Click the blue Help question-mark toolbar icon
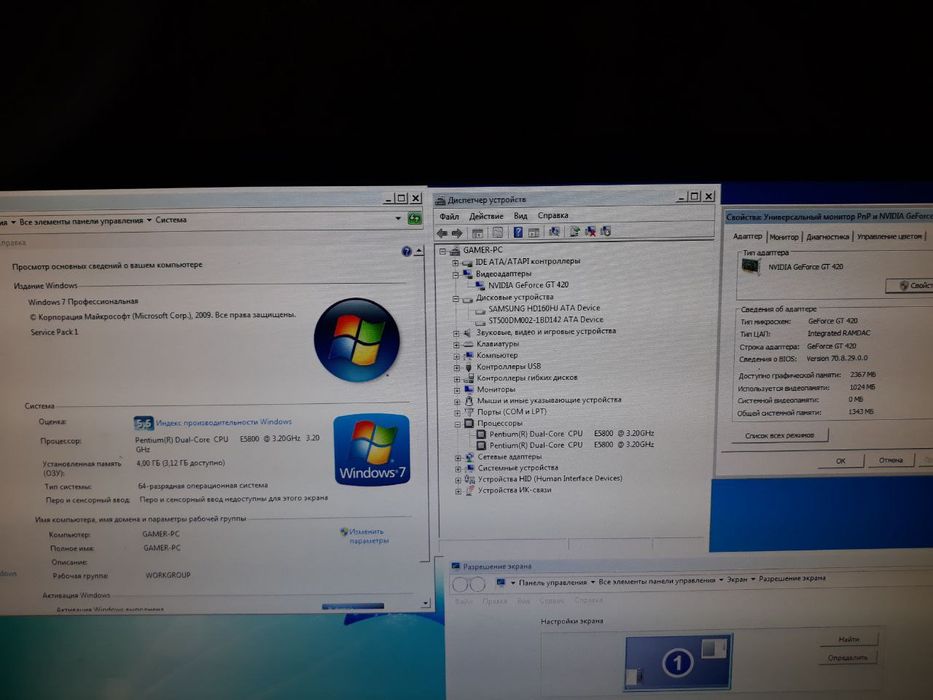This screenshot has width=933, height=700. coord(518,232)
